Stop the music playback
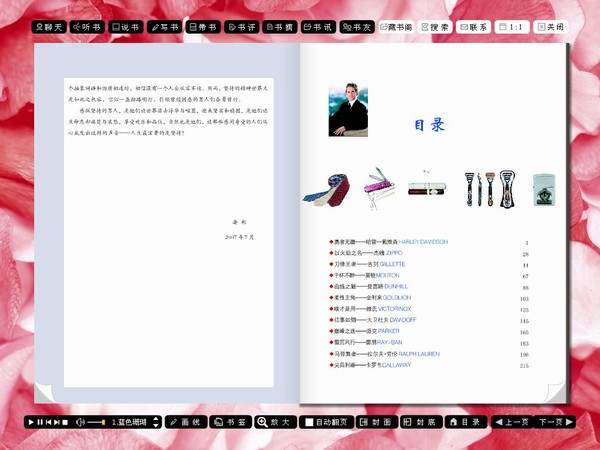 point(65,422)
